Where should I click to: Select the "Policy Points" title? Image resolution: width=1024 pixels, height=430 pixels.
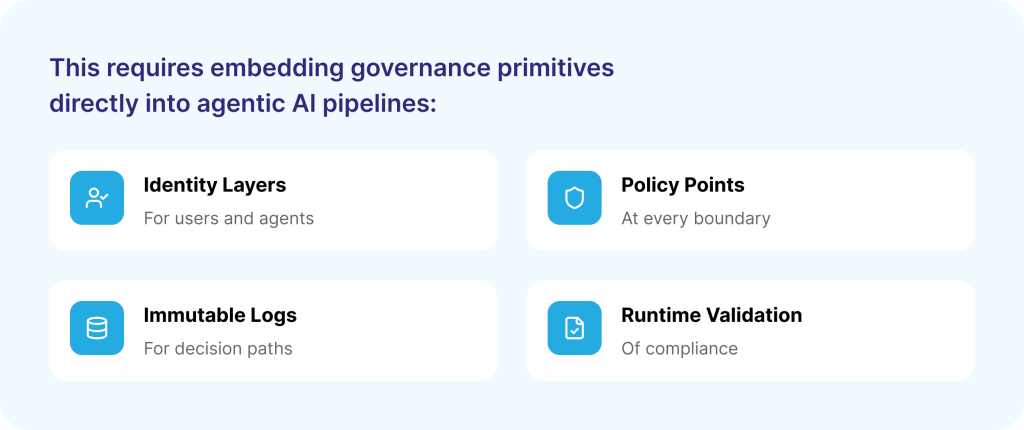coord(682,185)
